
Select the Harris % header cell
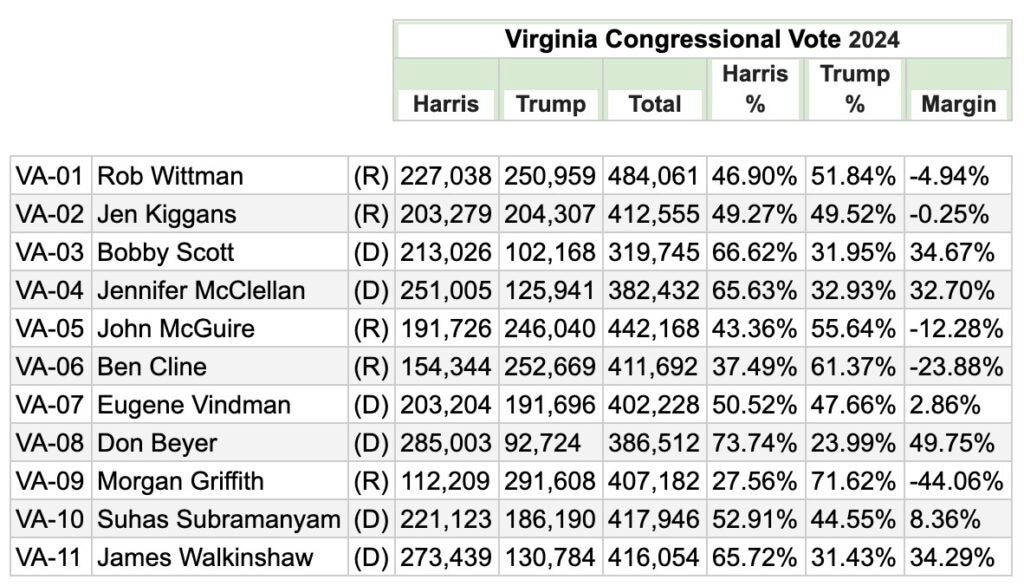click(755, 89)
